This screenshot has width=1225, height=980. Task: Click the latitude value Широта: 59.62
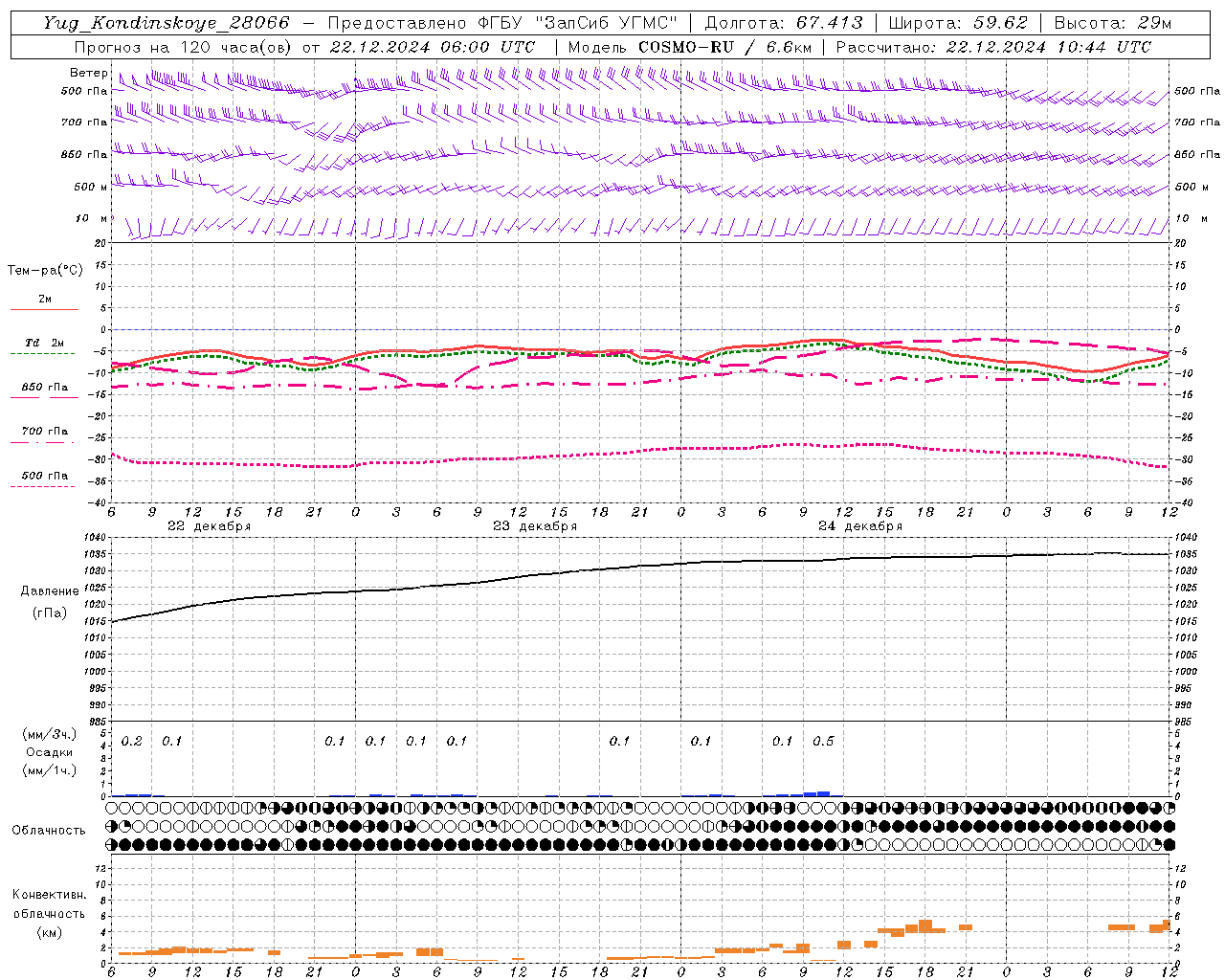[958, 23]
